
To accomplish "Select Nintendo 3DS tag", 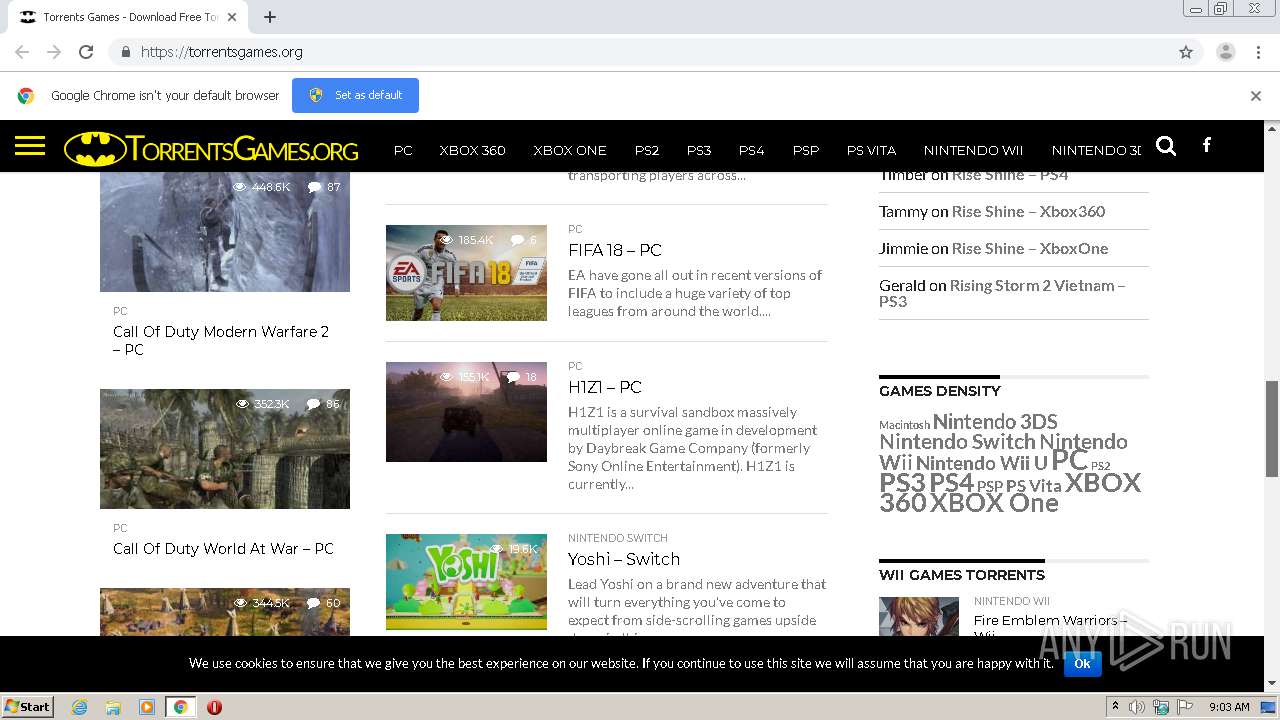I will coord(995,421).
